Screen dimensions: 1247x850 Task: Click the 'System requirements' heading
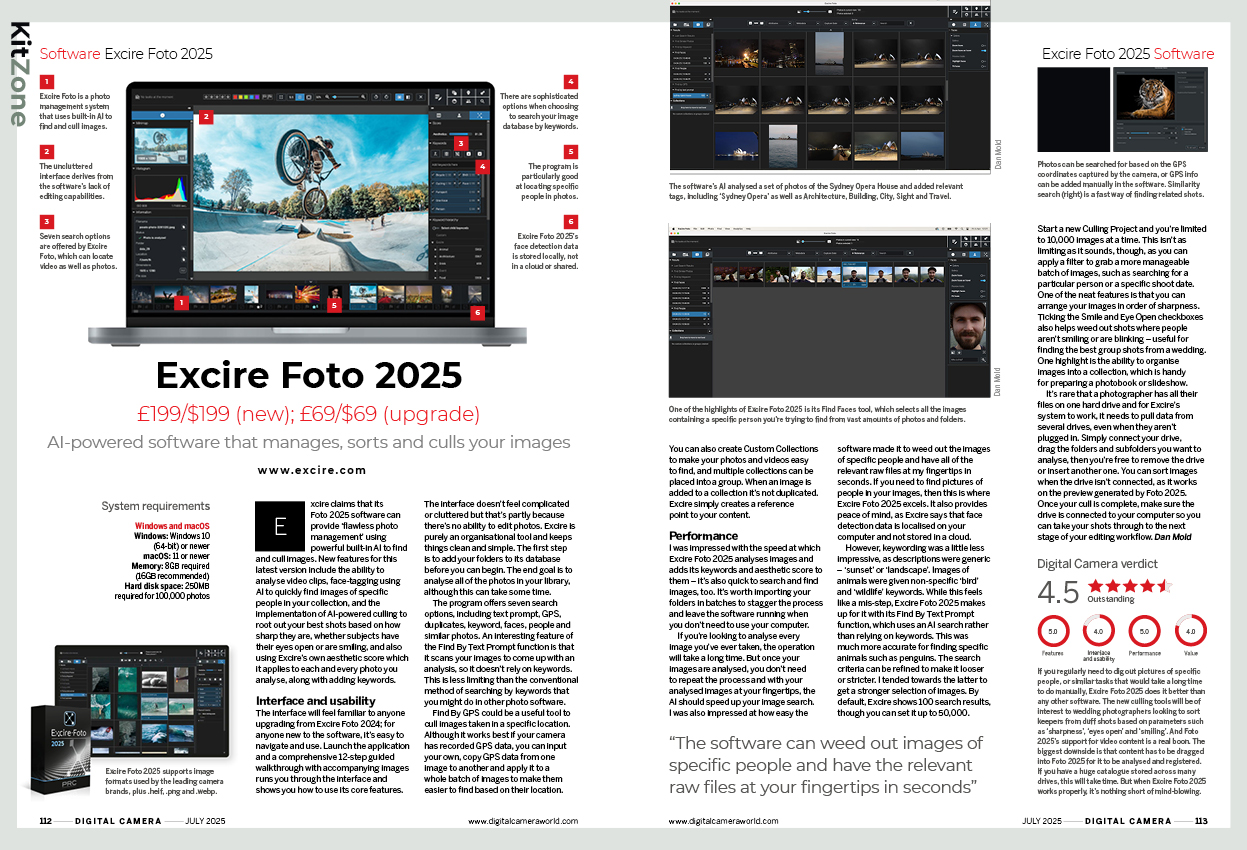pyautogui.click(x=156, y=506)
